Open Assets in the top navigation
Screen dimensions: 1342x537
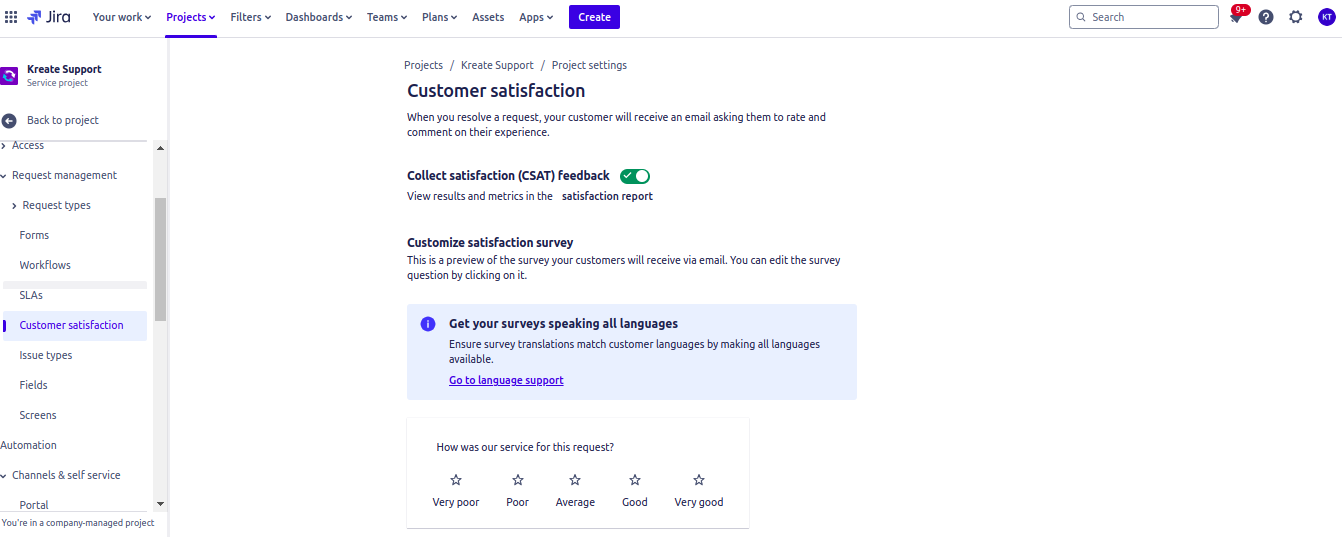[488, 17]
